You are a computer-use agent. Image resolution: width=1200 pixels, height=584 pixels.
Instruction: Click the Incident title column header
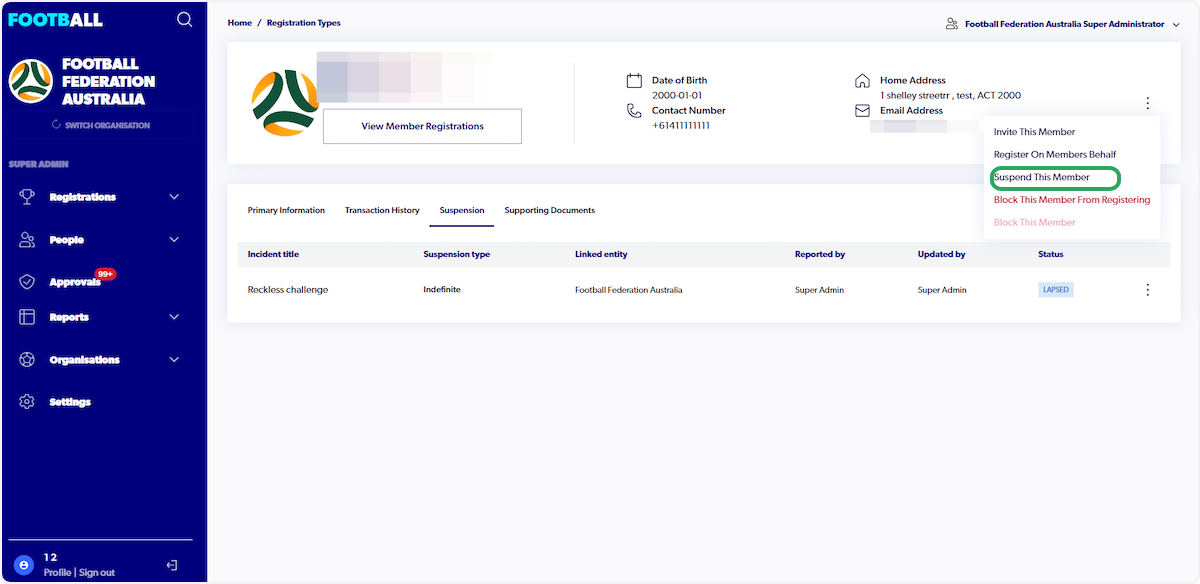tap(273, 254)
